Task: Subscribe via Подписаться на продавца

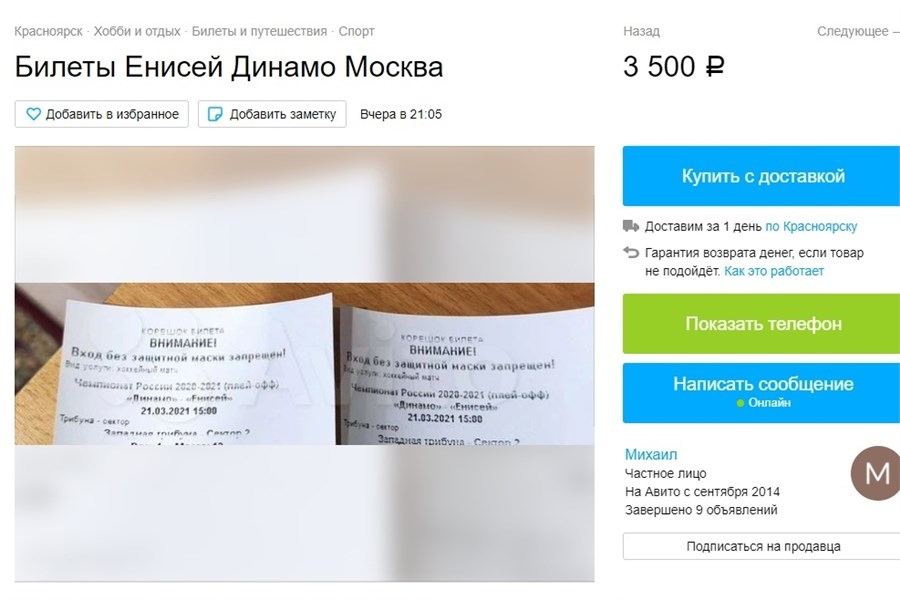Action: coord(761,546)
